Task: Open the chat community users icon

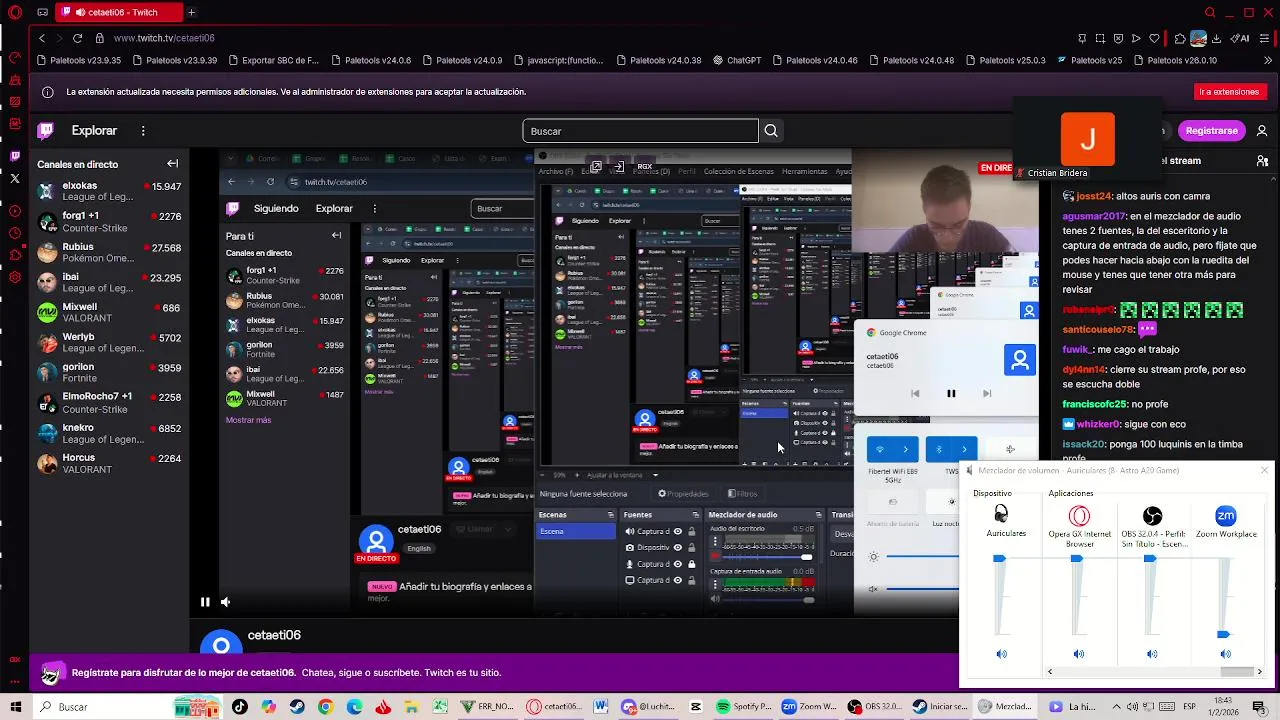Action: (1262, 160)
